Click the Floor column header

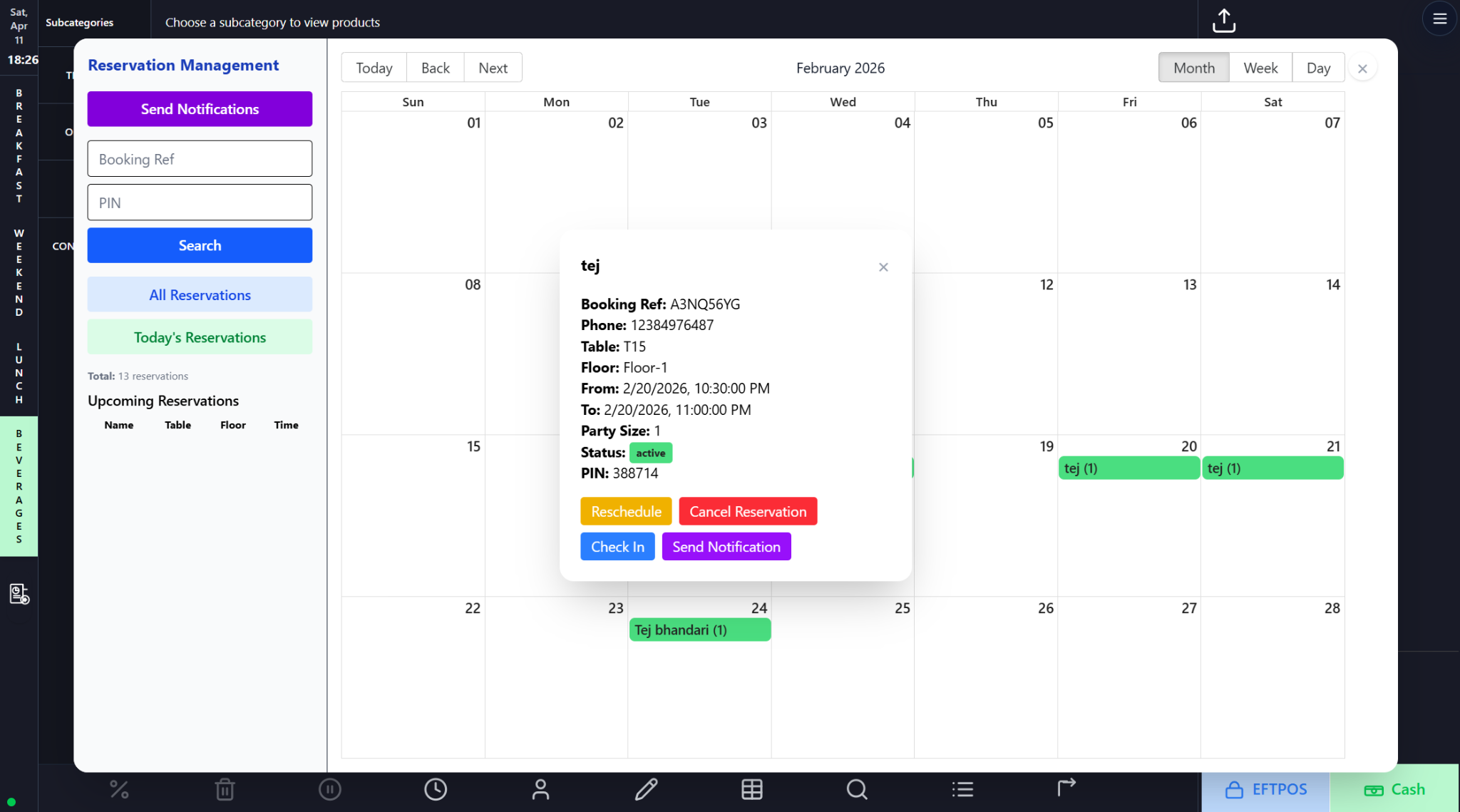point(232,425)
